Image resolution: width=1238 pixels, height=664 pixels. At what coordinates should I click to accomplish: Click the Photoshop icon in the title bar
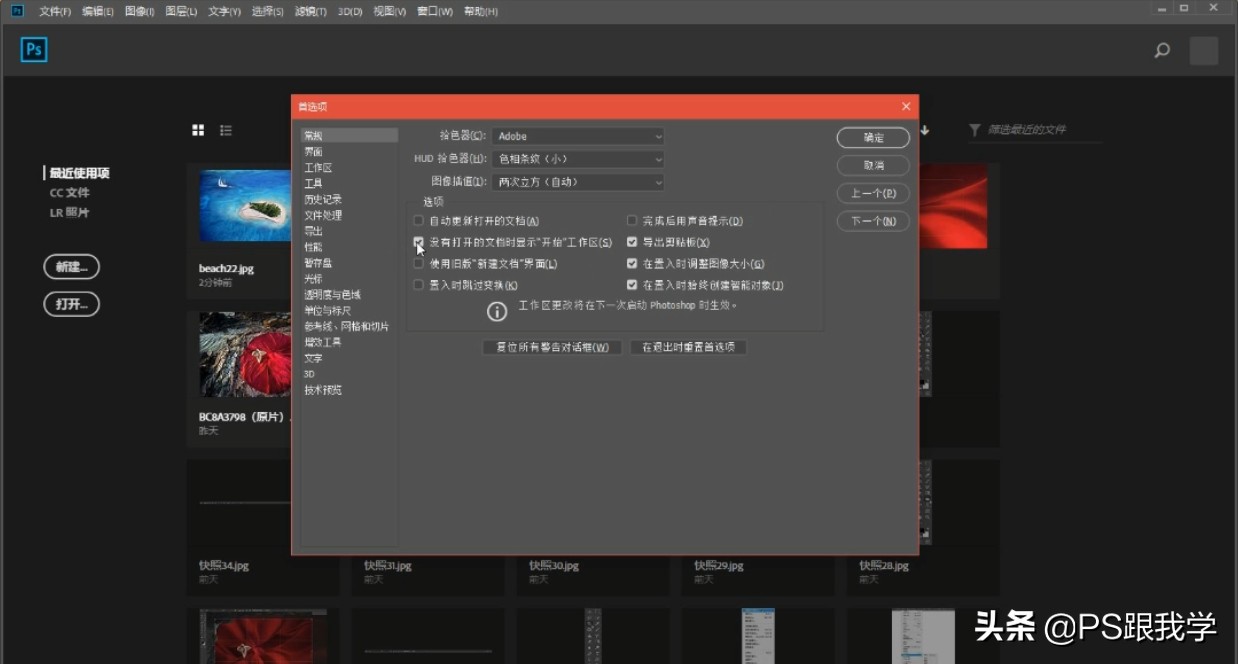pos(15,10)
